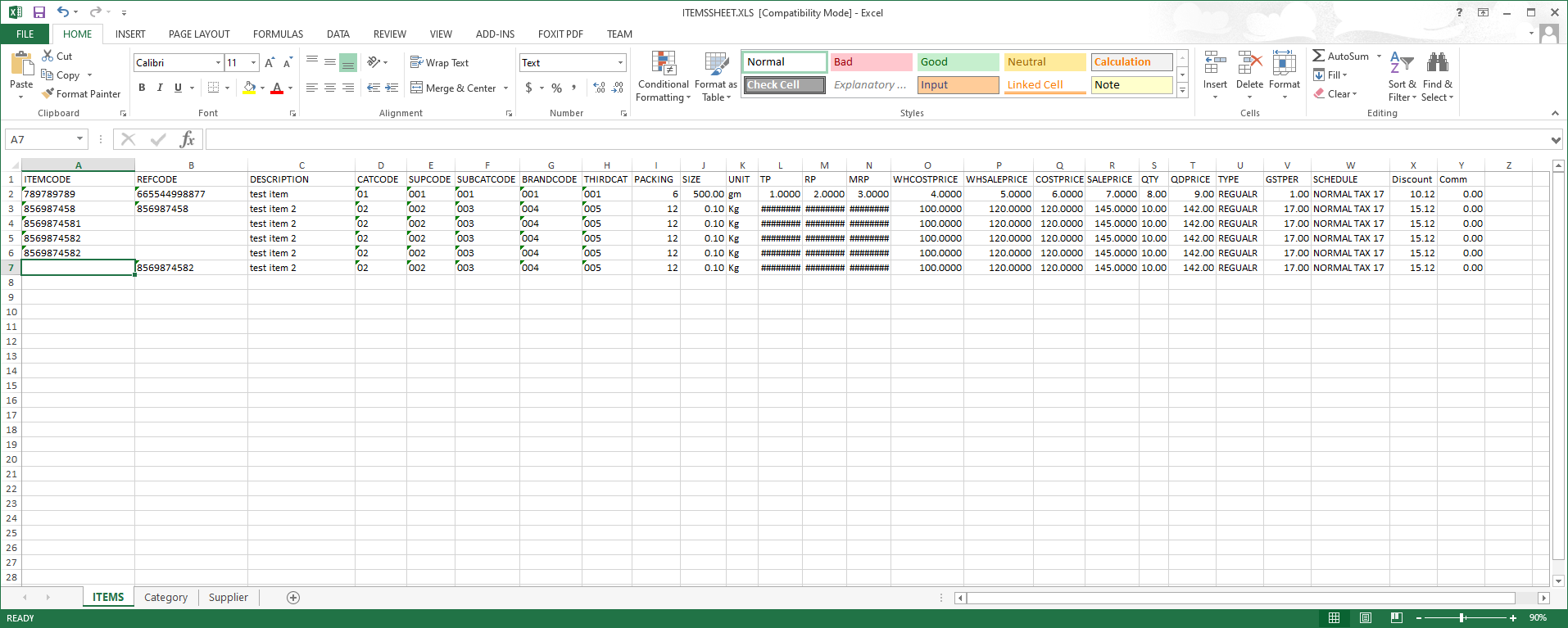The image size is (1568, 628).
Task: Open Find & Select binoculars
Action: 1437,75
